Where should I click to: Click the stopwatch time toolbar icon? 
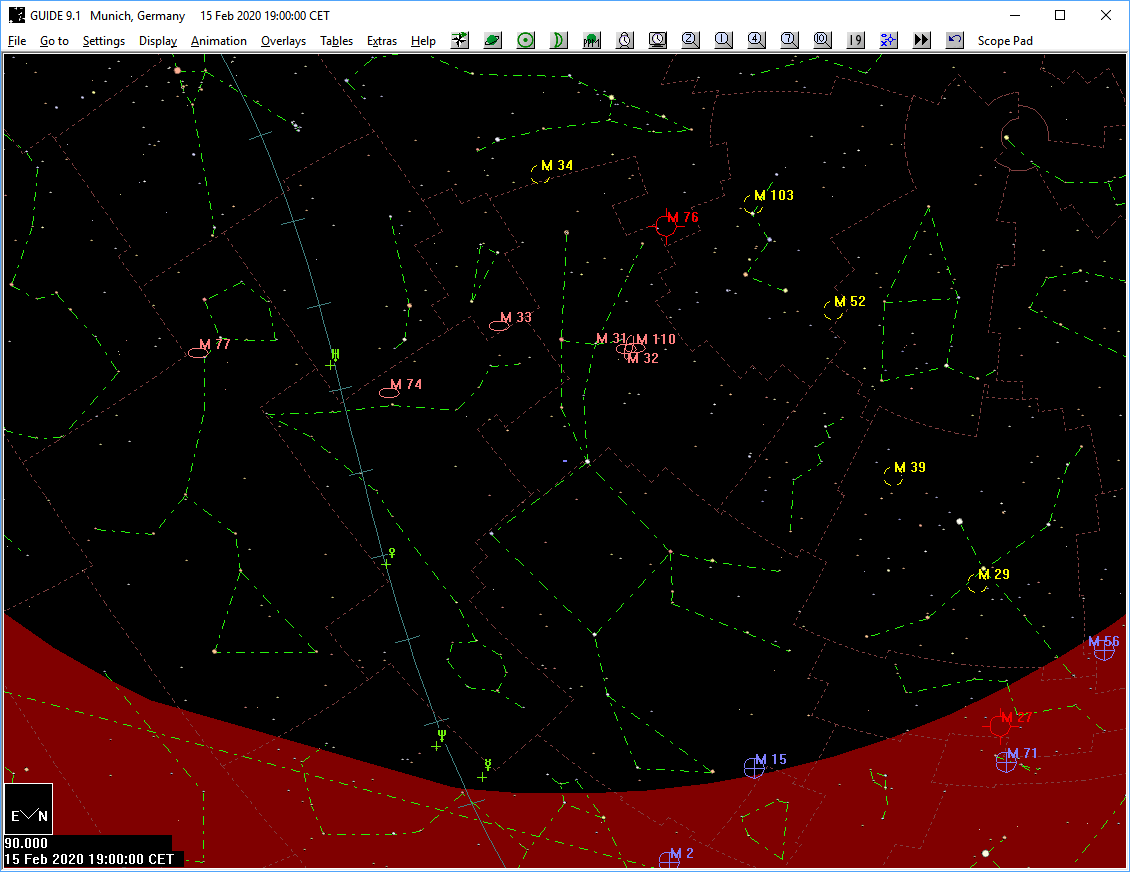click(625, 40)
